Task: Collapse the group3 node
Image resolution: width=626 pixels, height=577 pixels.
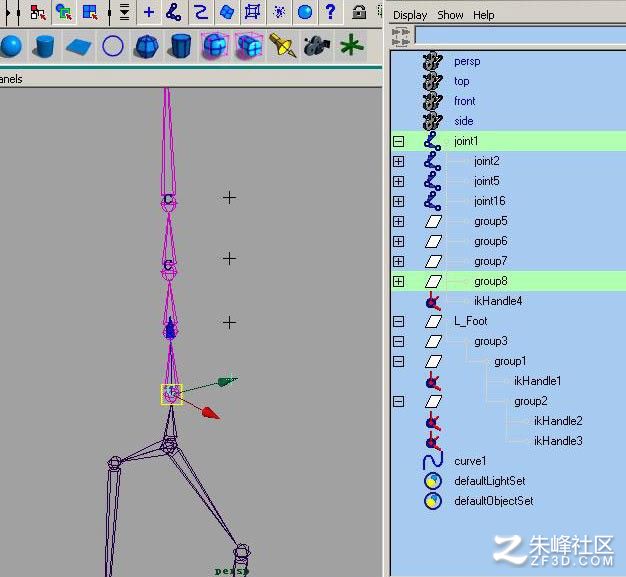Action: 398,341
